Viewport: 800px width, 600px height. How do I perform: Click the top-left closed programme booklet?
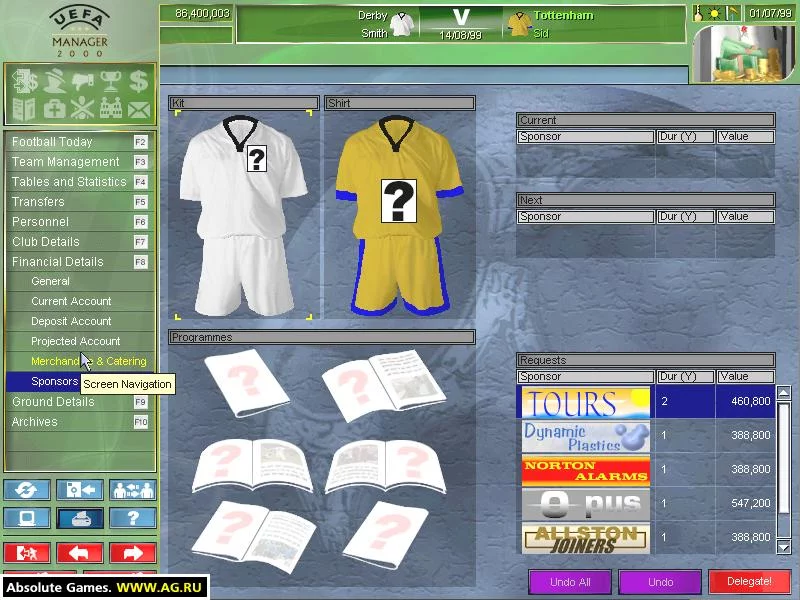pos(247,382)
